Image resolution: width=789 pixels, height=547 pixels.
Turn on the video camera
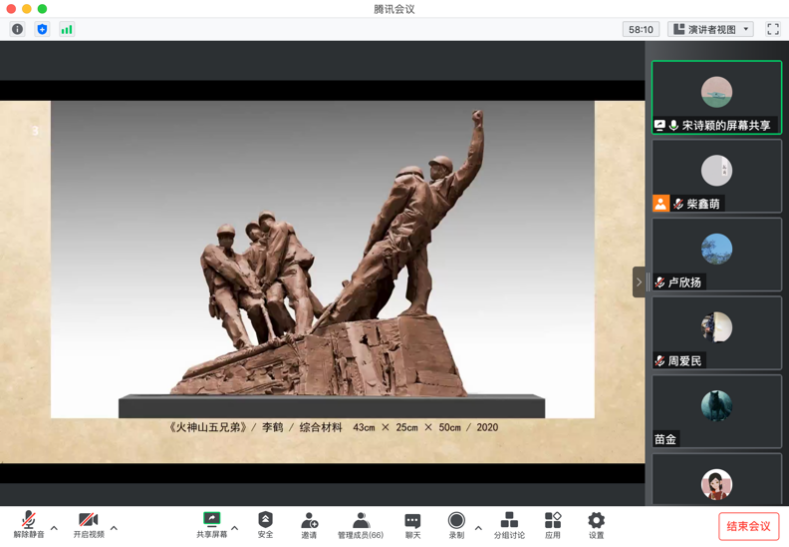point(89,524)
